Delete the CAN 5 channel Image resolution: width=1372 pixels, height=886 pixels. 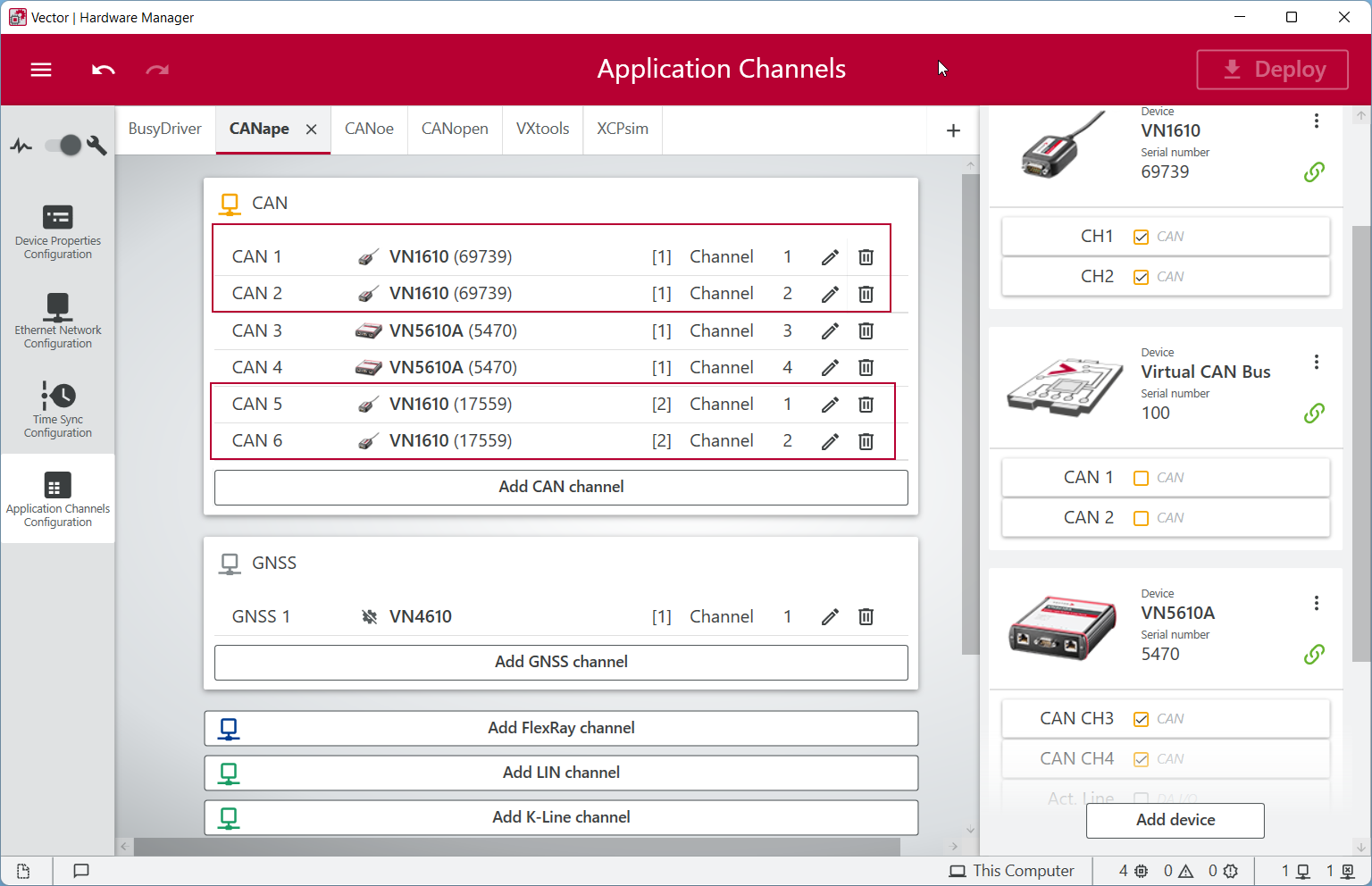pos(866,405)
